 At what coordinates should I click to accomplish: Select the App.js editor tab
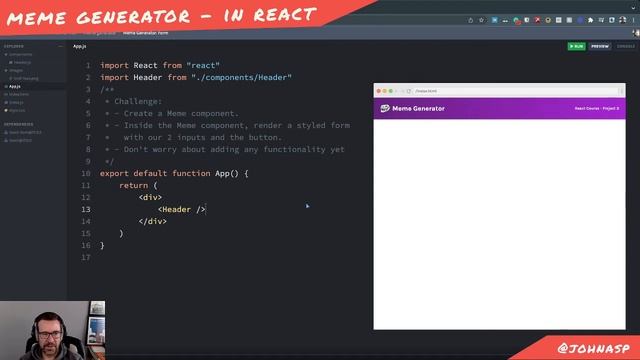[x=80, y=47]
